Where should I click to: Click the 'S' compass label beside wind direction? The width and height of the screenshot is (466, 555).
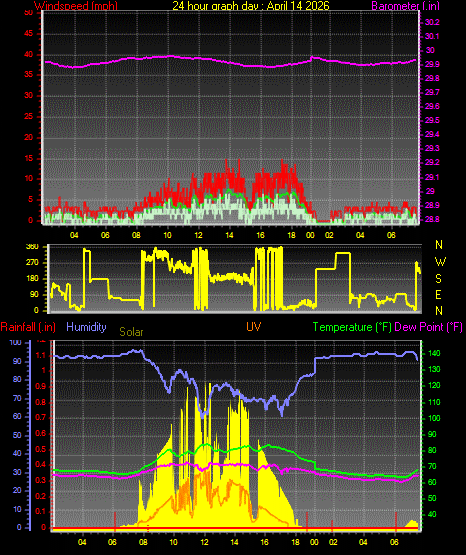438,279
